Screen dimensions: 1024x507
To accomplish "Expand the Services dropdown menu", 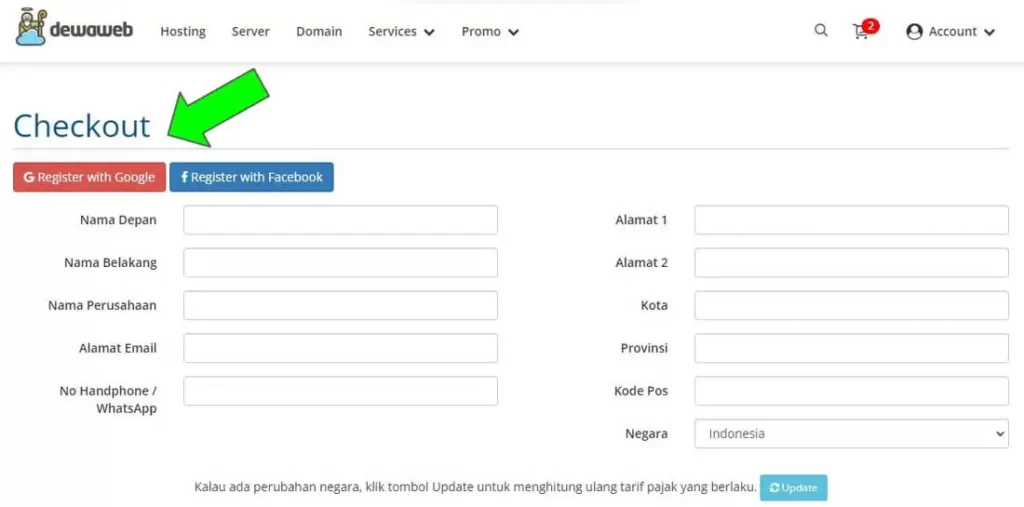I will pos(401,31).
